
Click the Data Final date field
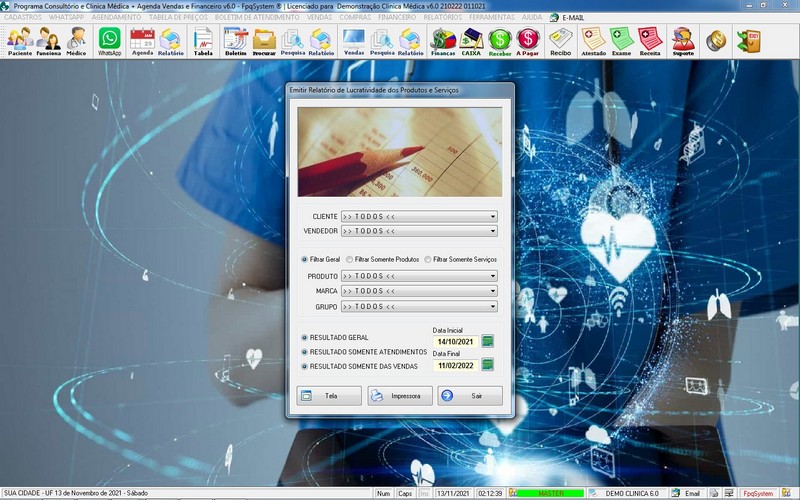(x=454, y=366)
